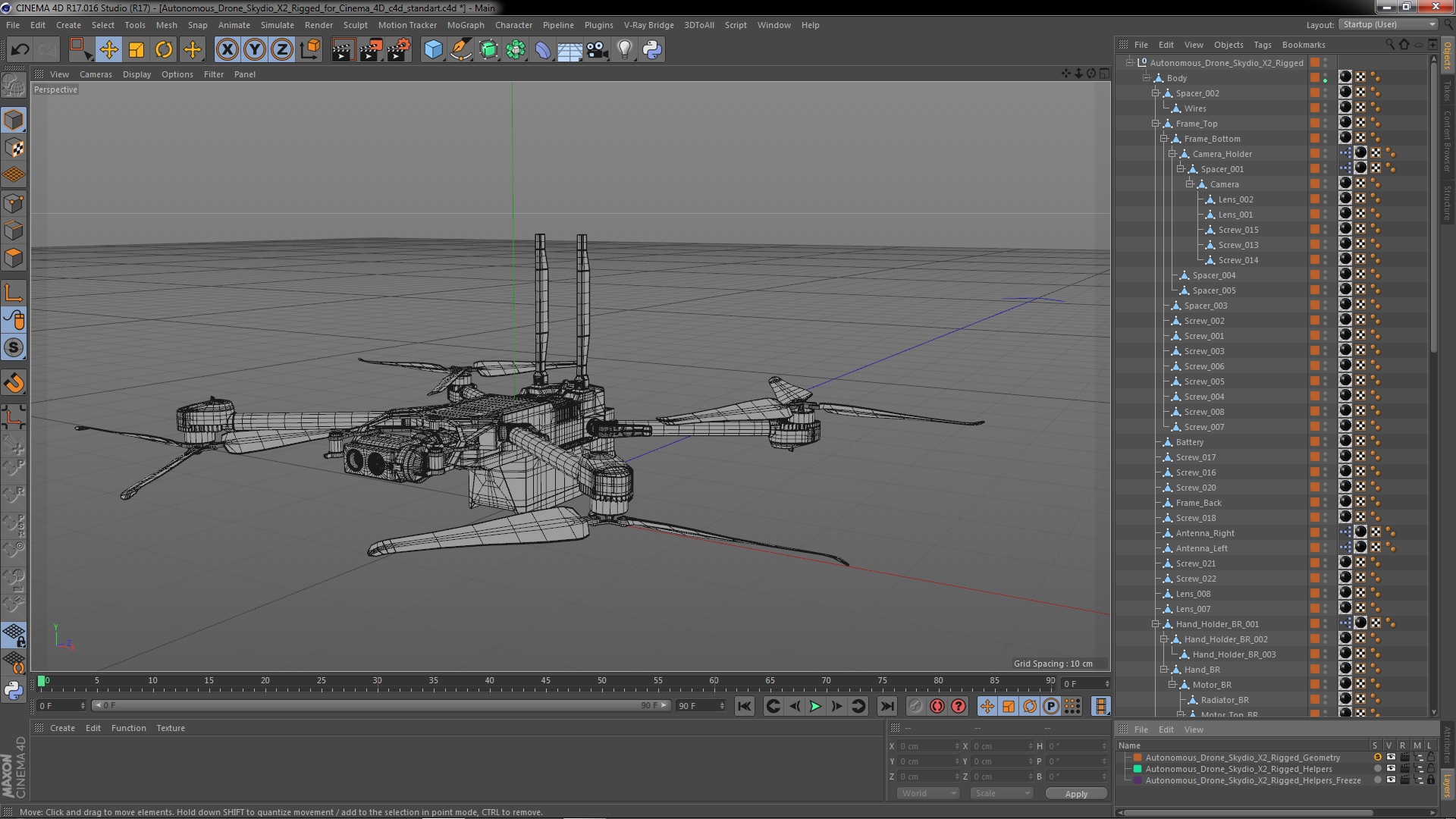Screen dimensions: 1456x819
Task: Toggle Y axis lock button
Action: coord(255,50)
